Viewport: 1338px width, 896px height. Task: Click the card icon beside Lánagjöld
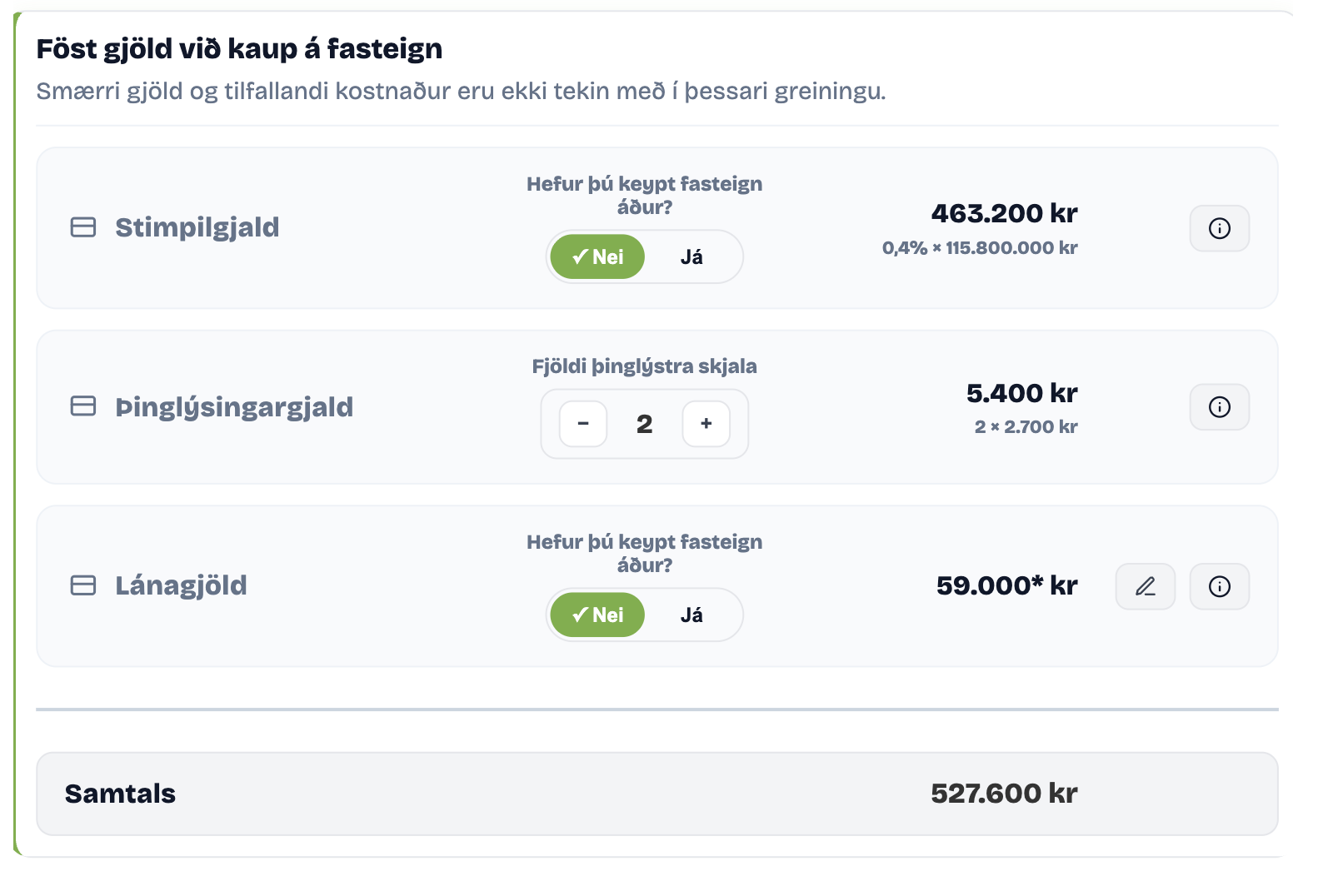click(x=83, y=585)
